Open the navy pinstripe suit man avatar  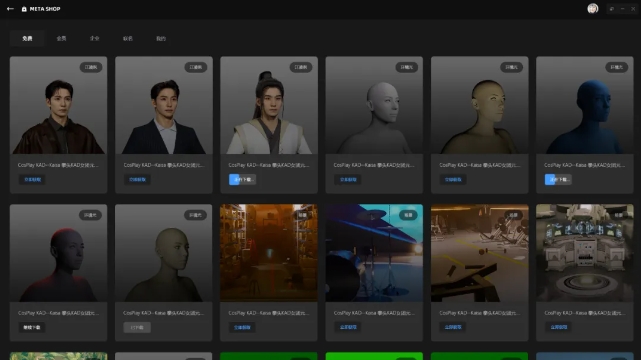164,105
